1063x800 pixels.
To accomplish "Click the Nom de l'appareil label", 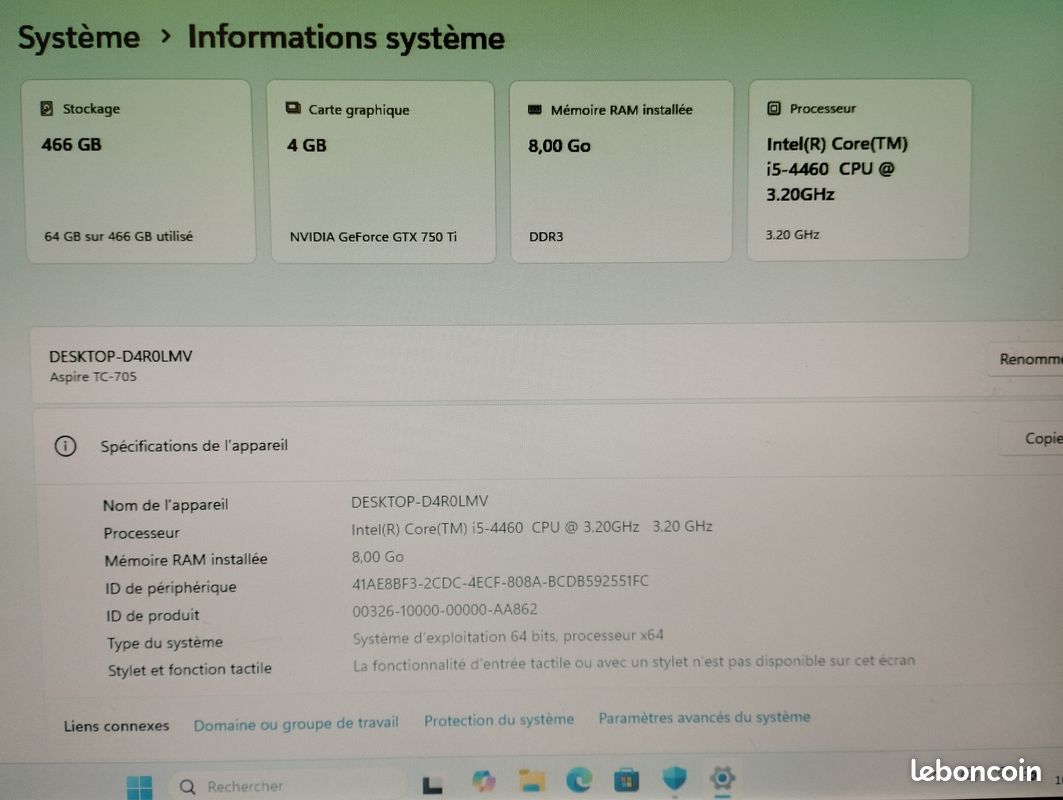I will (165, 505).
